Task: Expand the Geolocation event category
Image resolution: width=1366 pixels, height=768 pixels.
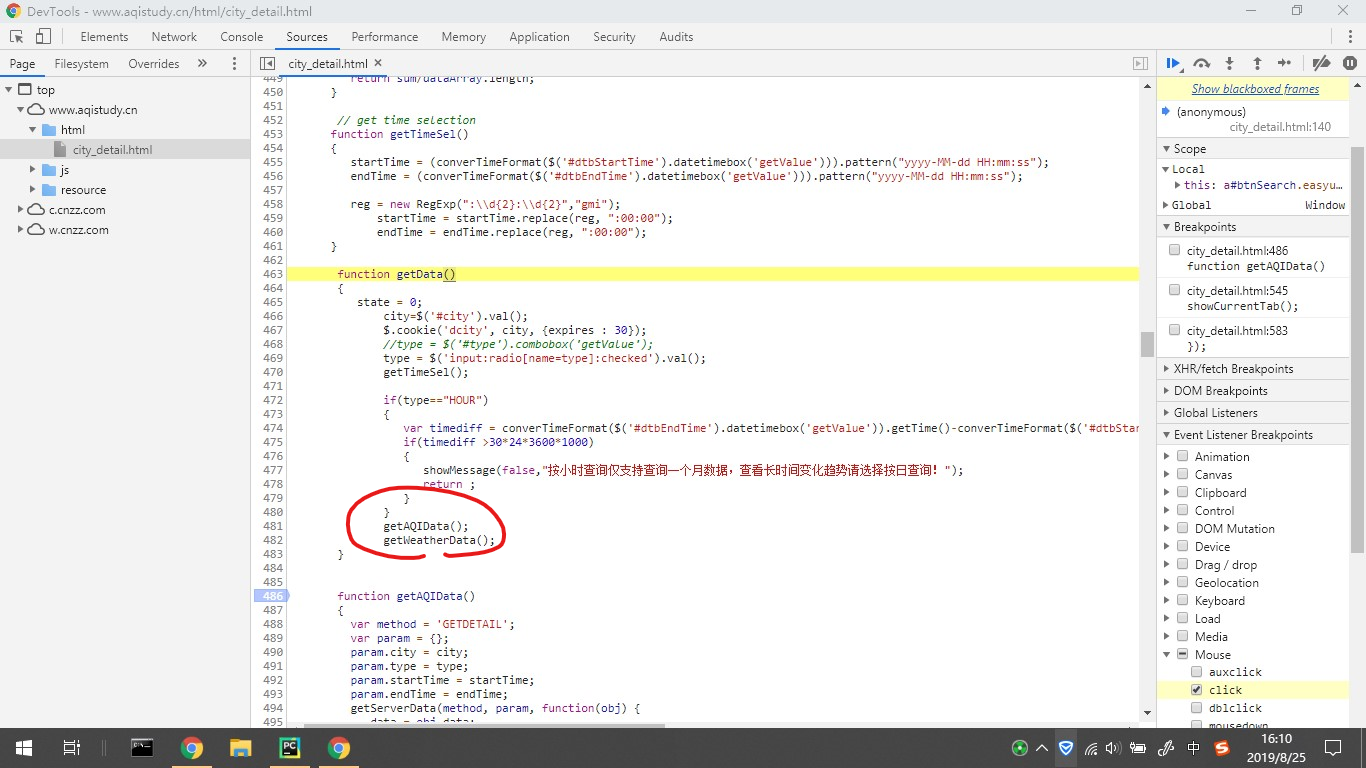Action: 1167,583
